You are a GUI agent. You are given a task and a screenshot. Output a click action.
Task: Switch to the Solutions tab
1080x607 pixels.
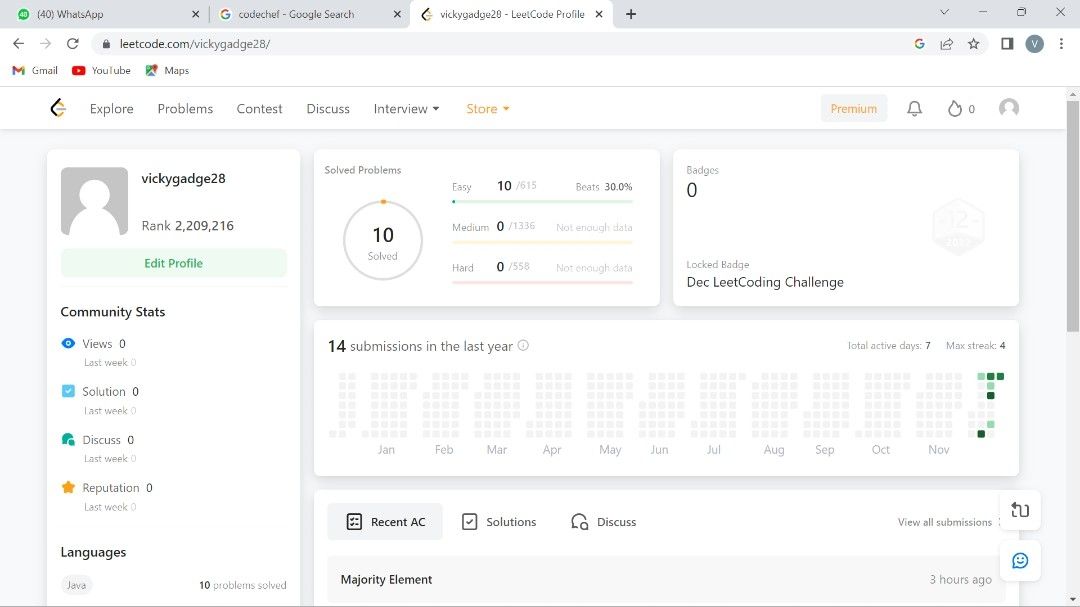[499, 522]
